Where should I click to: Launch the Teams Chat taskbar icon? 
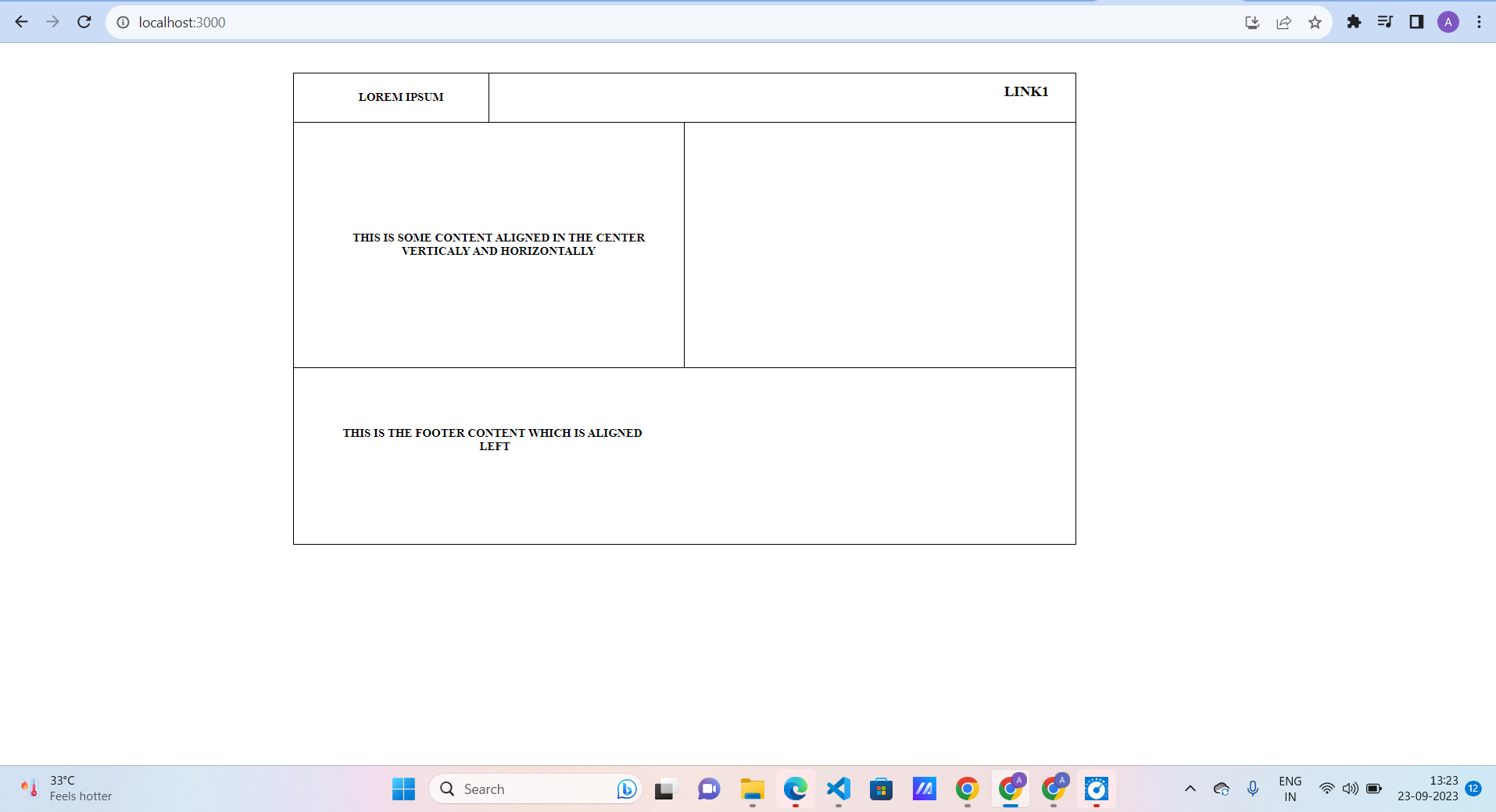tap(709, 789)
